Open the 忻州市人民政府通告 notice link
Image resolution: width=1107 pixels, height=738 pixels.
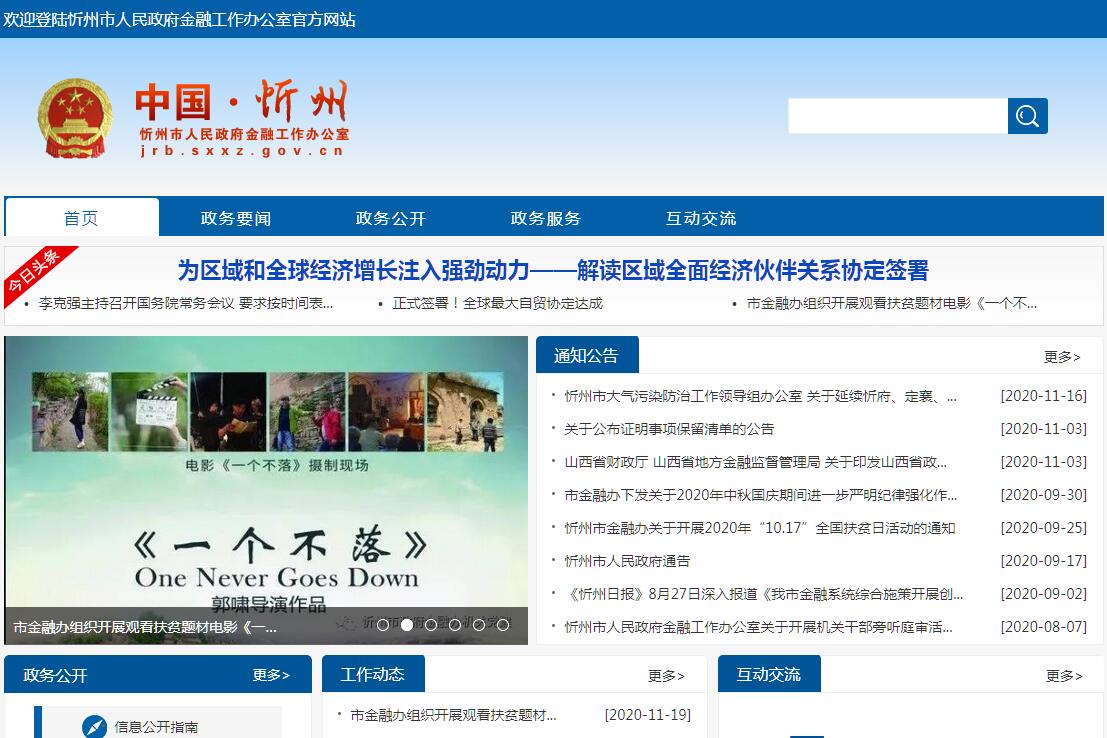[627, 561]
